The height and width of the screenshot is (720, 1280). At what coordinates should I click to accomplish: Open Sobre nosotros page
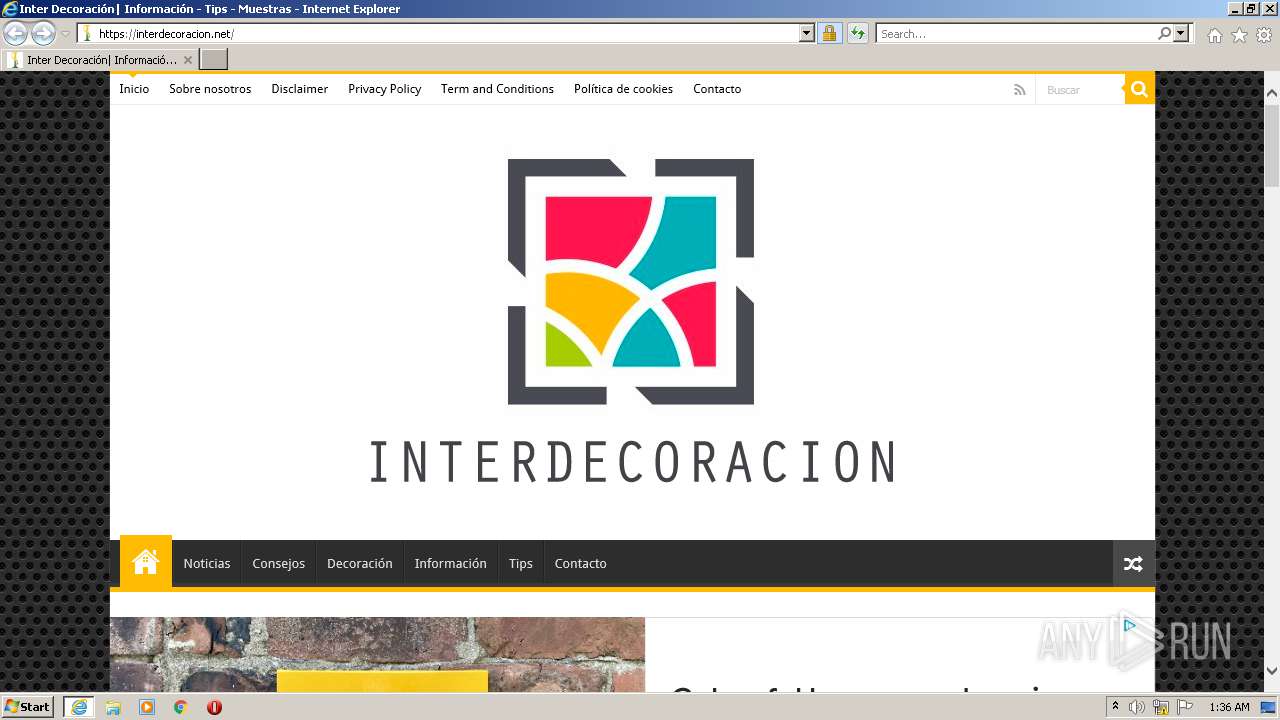coord(210,89)
